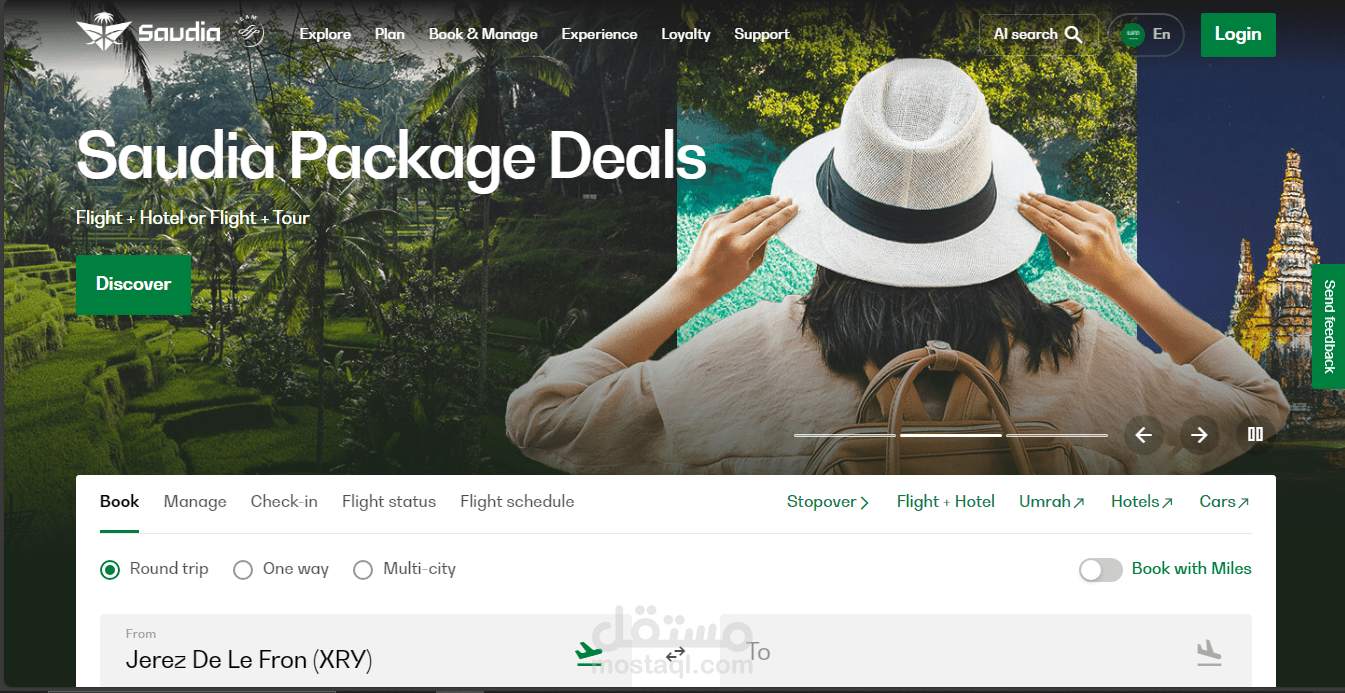Image resolution: width=1345 pixels, height=693 pixels.
Task: Enable the Book with Miles toggle
Action: [1100, 569]
